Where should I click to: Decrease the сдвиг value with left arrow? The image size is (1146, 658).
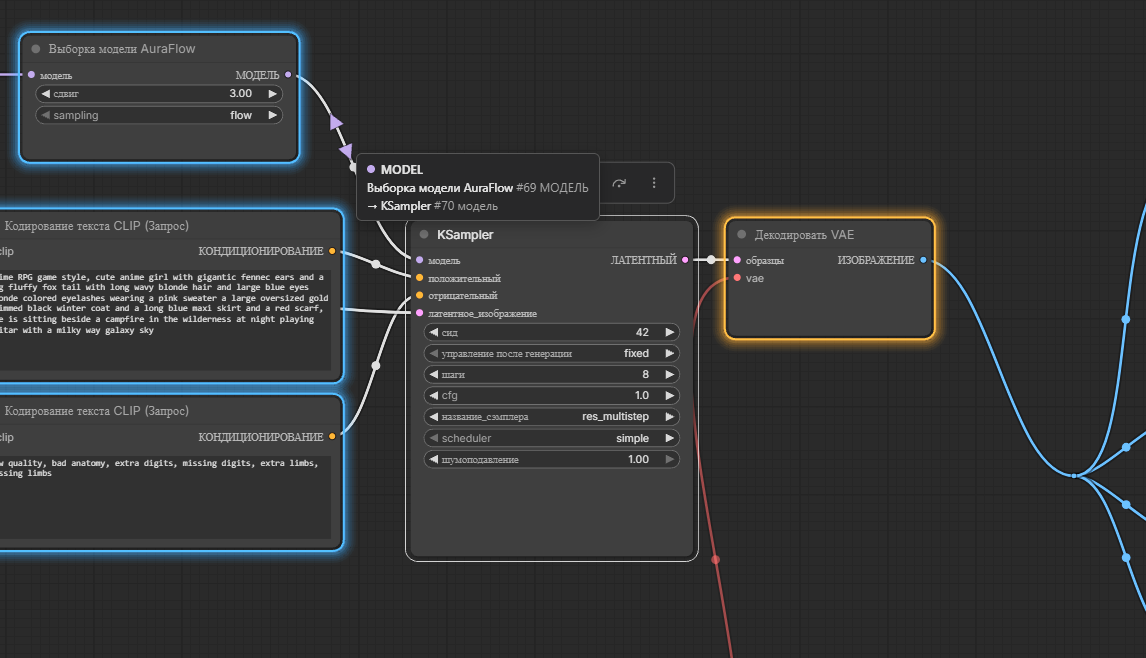point(46,94)
